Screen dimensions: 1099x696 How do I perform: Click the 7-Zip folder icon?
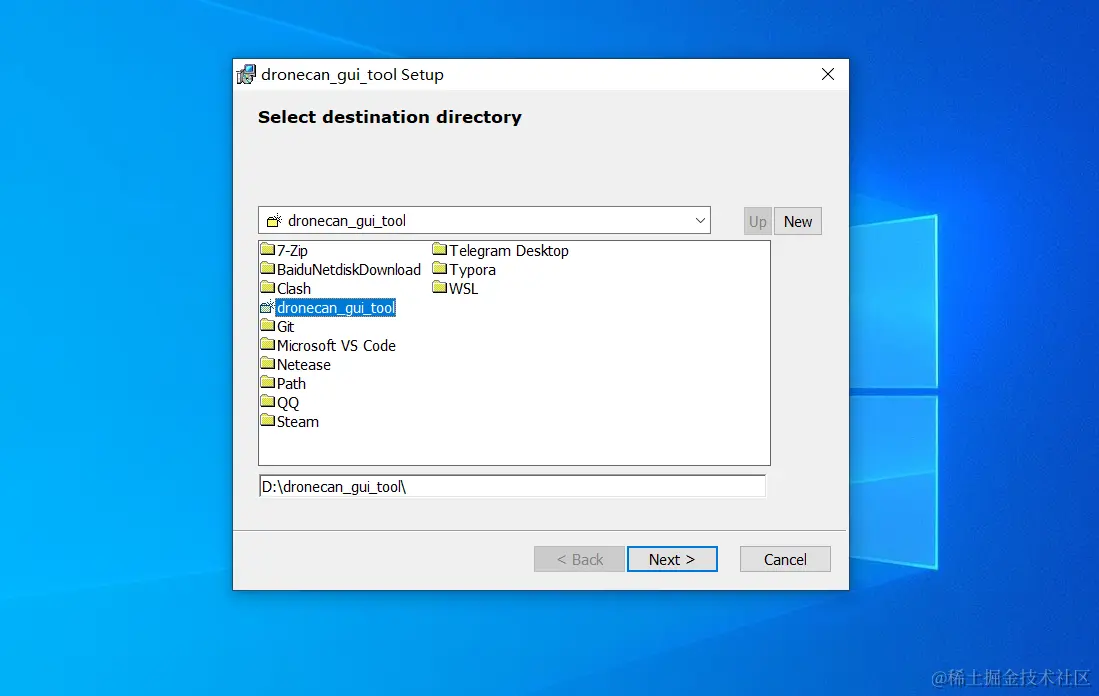(267, 250)
